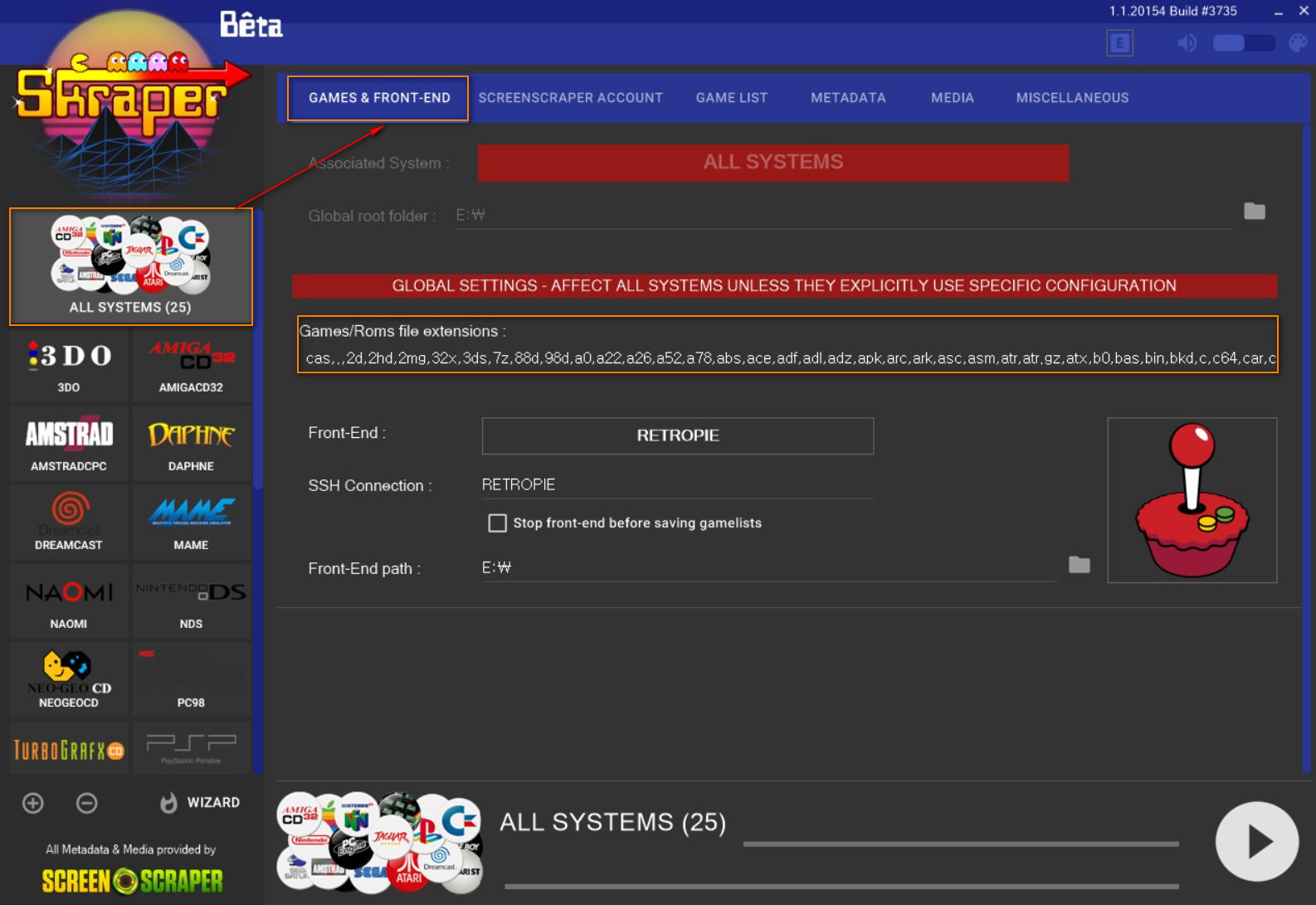Switch to MISCELLANEOUS tab

[1072, 98]
